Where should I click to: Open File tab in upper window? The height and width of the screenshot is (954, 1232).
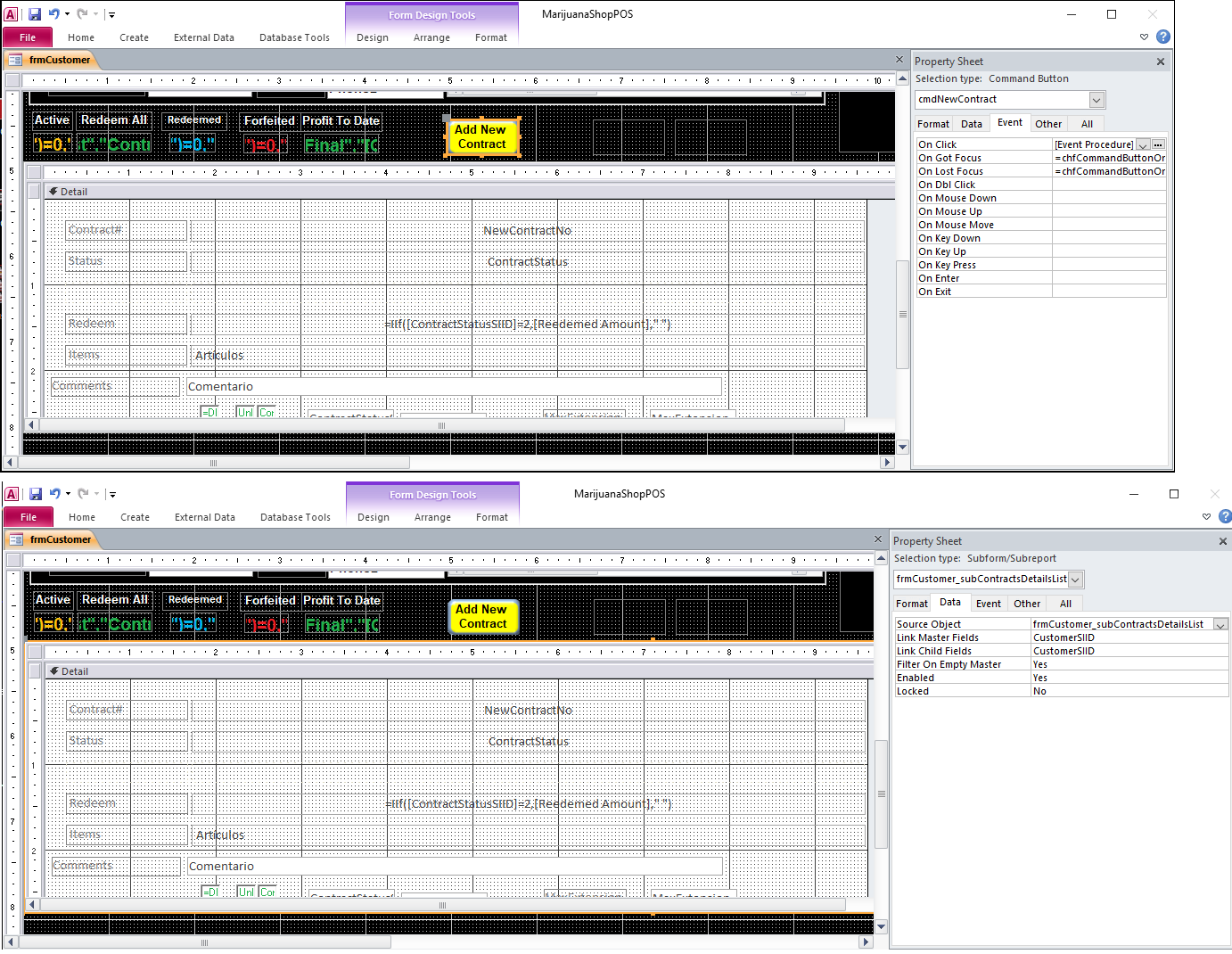click(x=28, y=37)
